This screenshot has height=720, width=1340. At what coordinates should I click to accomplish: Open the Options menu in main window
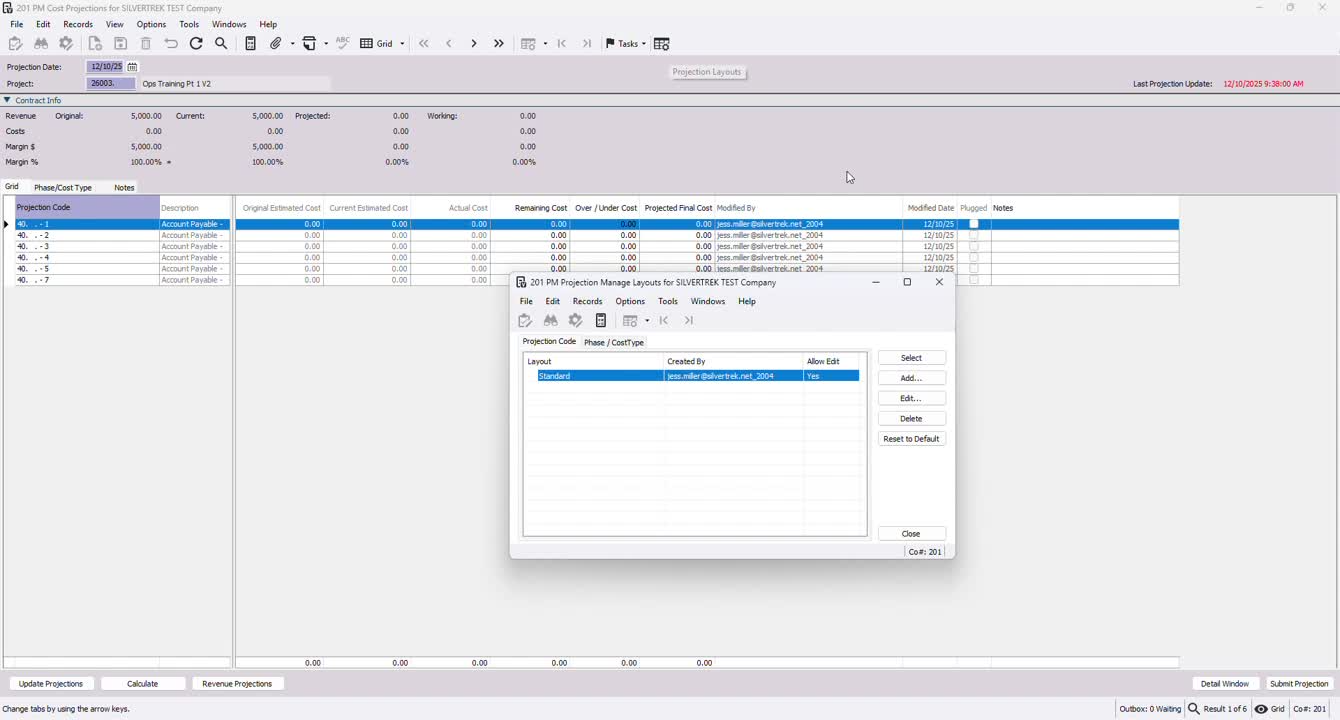(151, 24)
